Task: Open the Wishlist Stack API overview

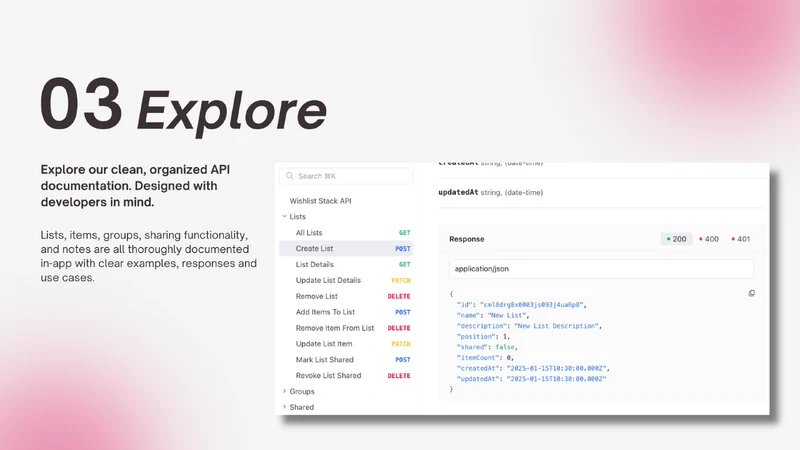Action: click(320, 201)
